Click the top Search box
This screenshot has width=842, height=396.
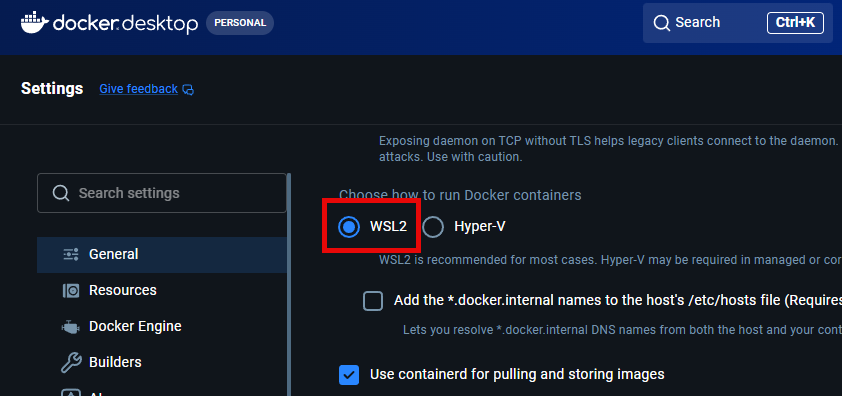pos(737,23)
